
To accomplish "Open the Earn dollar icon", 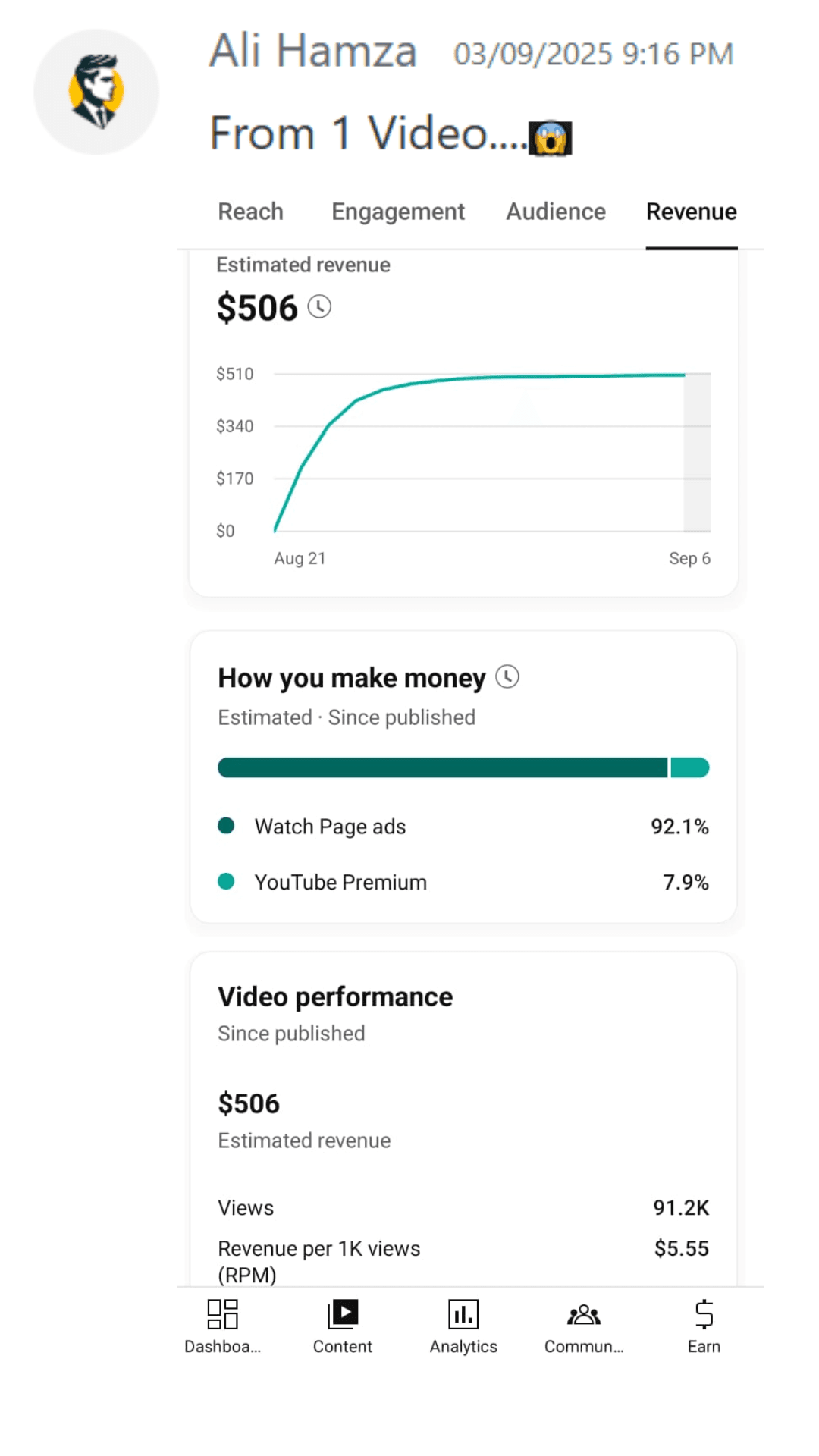I will click(x=704, y=1314).
